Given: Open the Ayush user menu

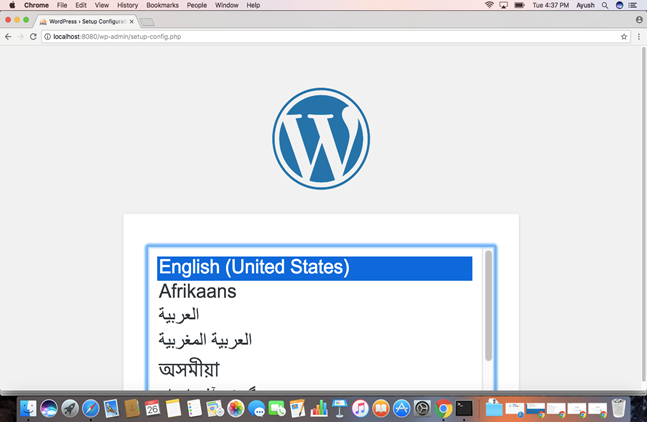Looking at the screenshot, I should (586, 5).
